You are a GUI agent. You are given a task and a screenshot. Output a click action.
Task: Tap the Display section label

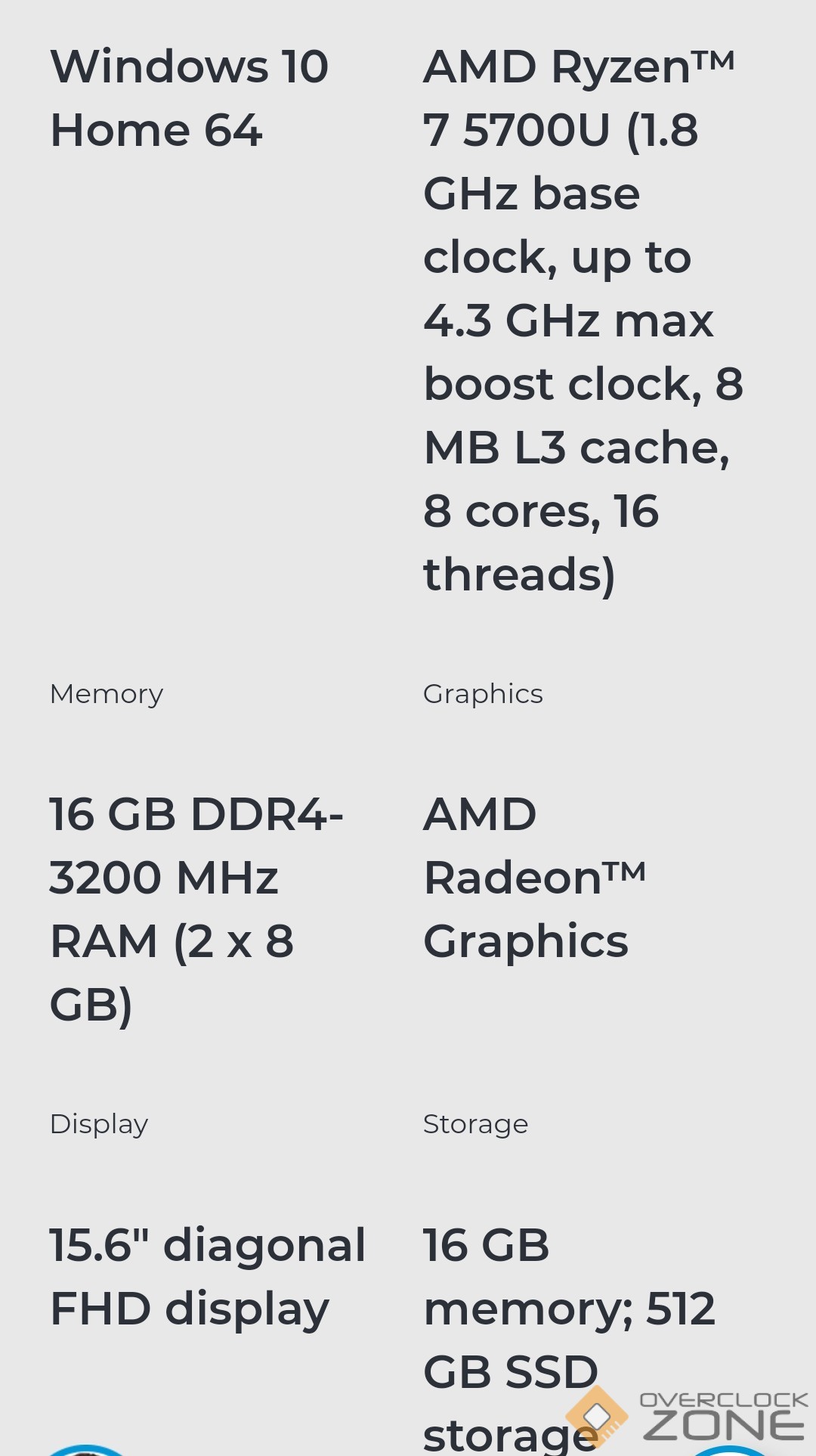coord(99,1124)
